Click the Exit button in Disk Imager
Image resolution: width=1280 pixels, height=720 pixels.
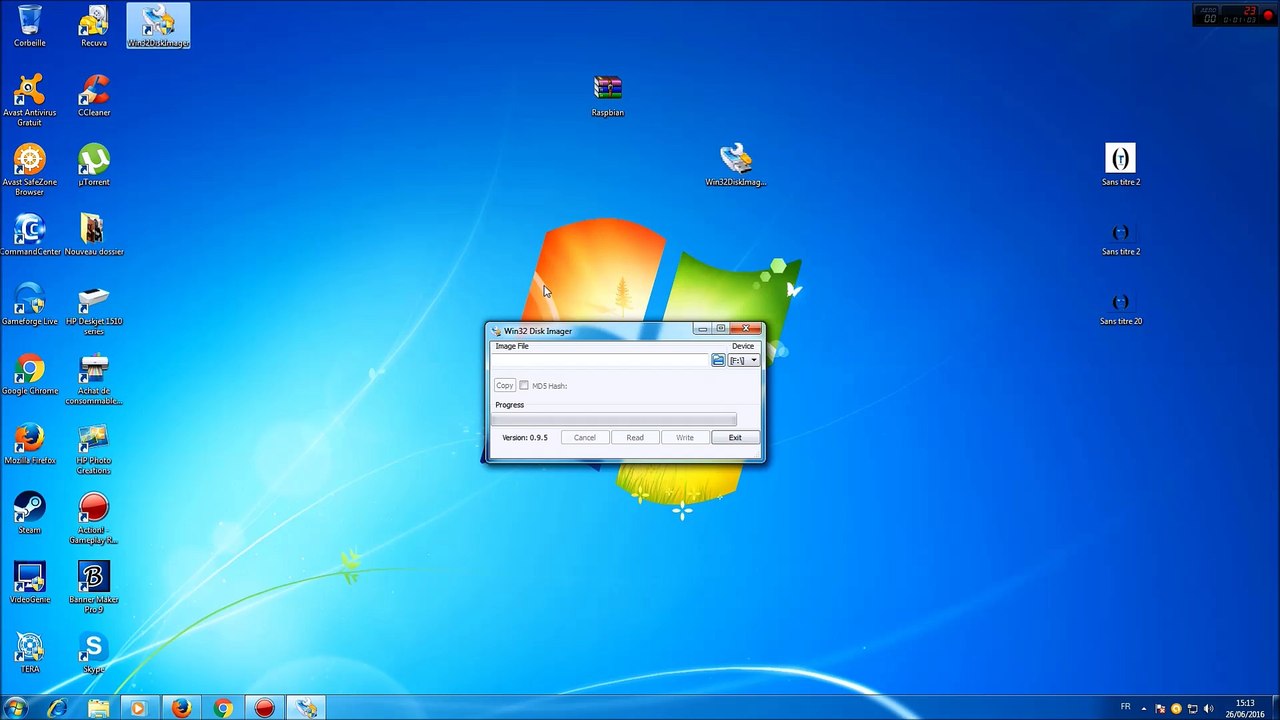click(x=735, y=437)
